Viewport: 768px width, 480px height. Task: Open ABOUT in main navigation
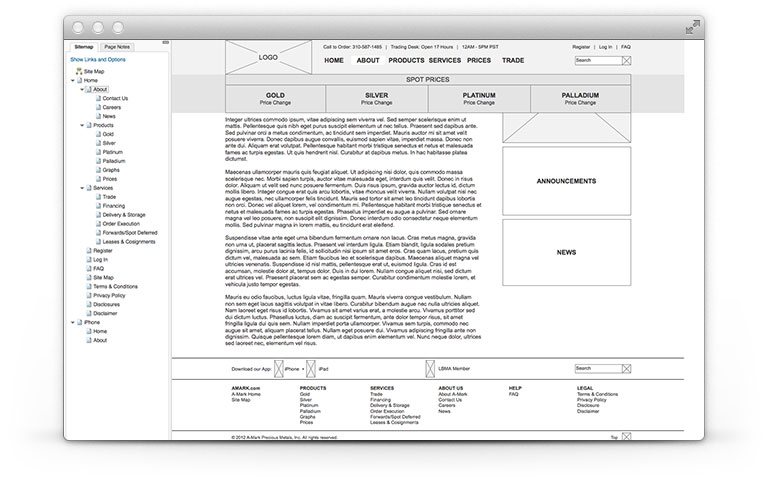(x=368, y=60)
